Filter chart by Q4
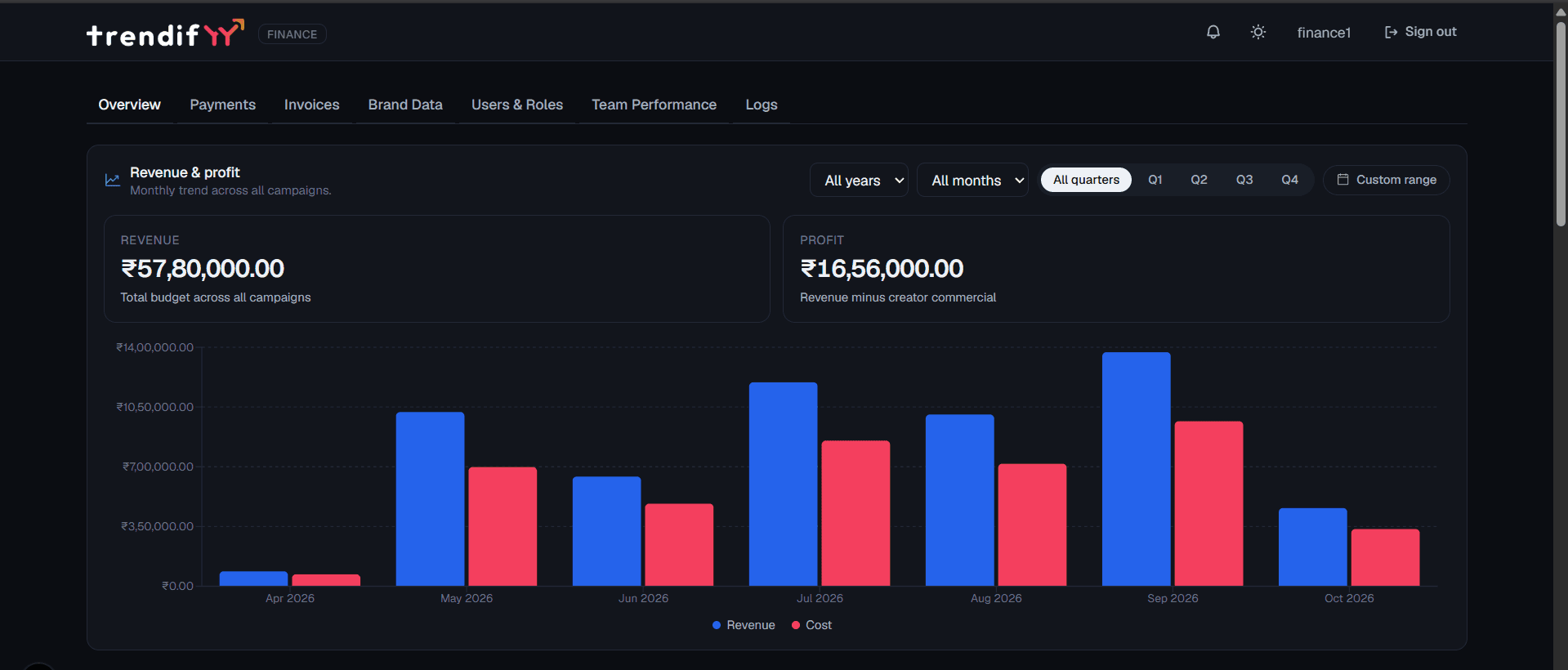The width and height of the screenshot is (1568, 670). pos(1289,180)
